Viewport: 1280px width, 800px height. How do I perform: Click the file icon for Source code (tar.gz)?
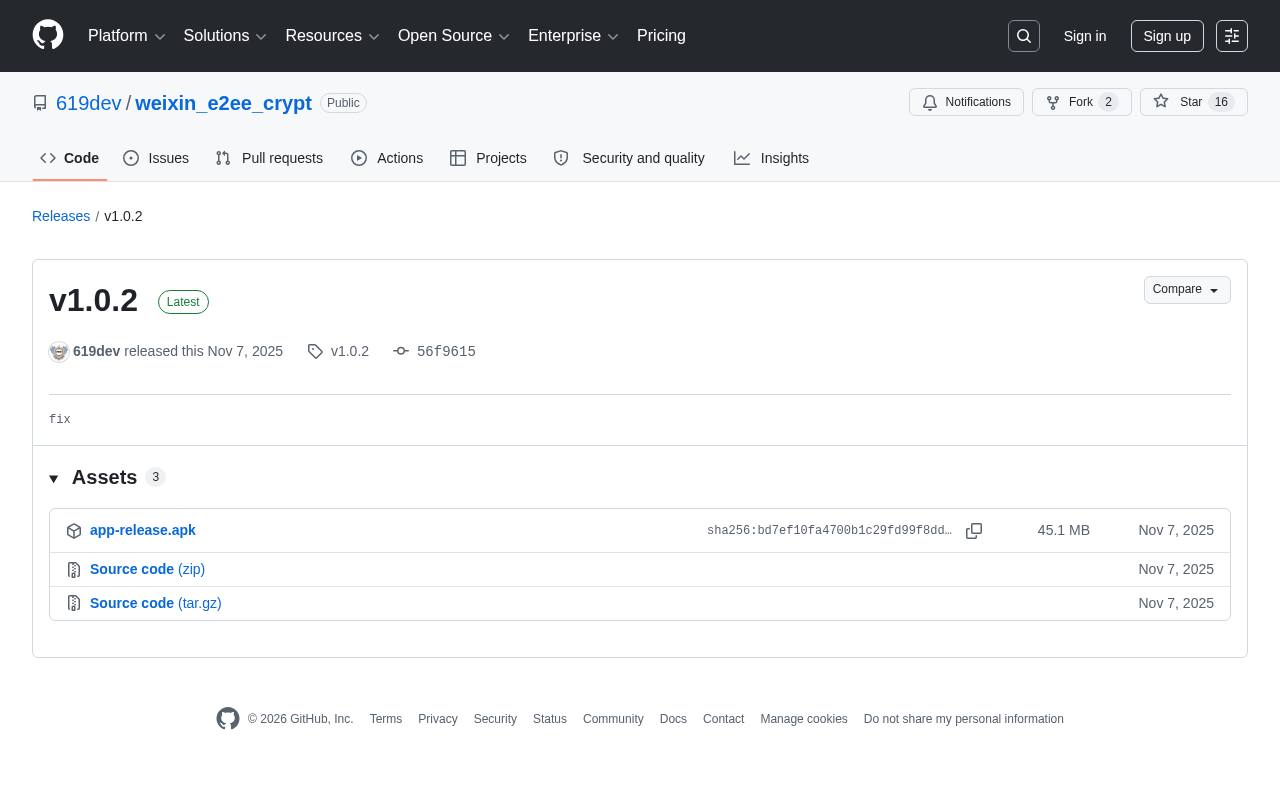coord(74,604)
